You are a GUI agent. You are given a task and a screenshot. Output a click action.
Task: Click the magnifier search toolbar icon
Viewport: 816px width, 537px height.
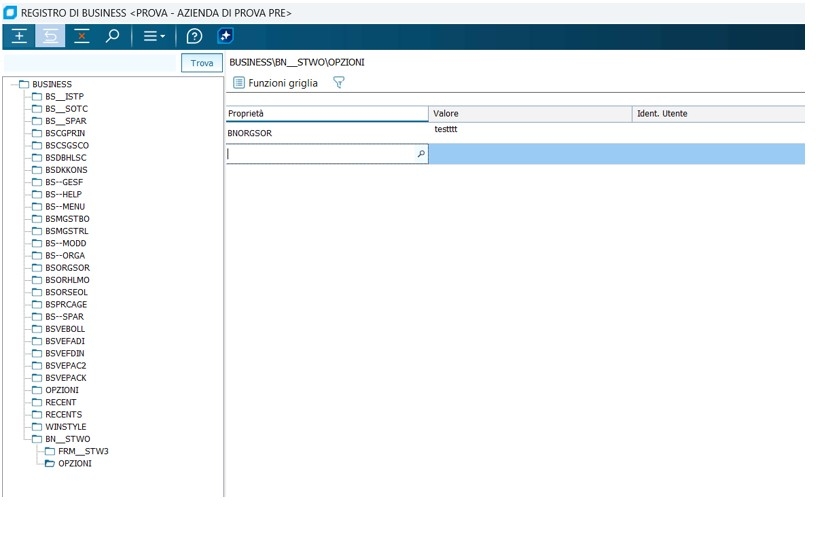(113, 36)
